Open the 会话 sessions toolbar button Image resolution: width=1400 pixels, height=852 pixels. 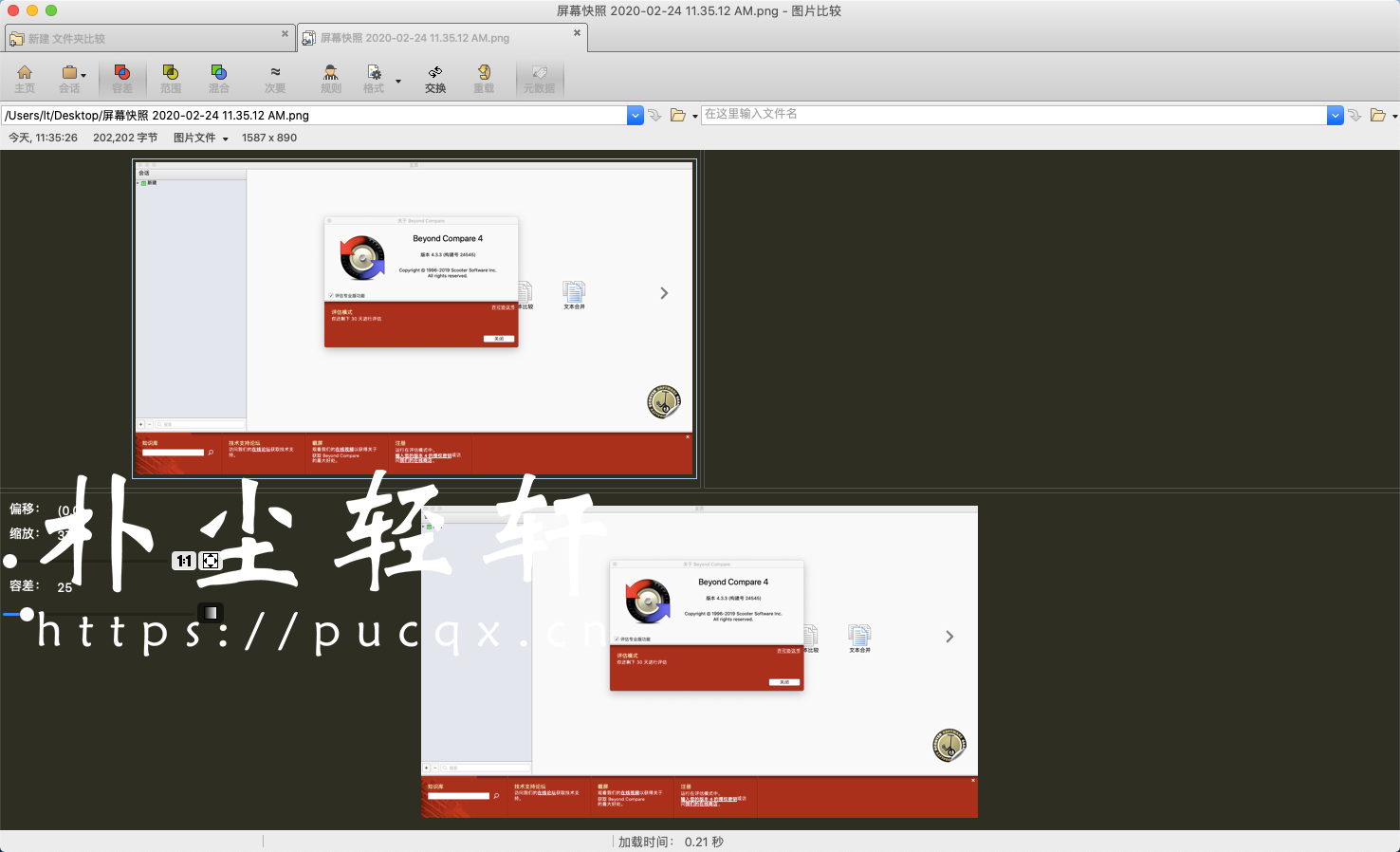[x=69, y=79]
